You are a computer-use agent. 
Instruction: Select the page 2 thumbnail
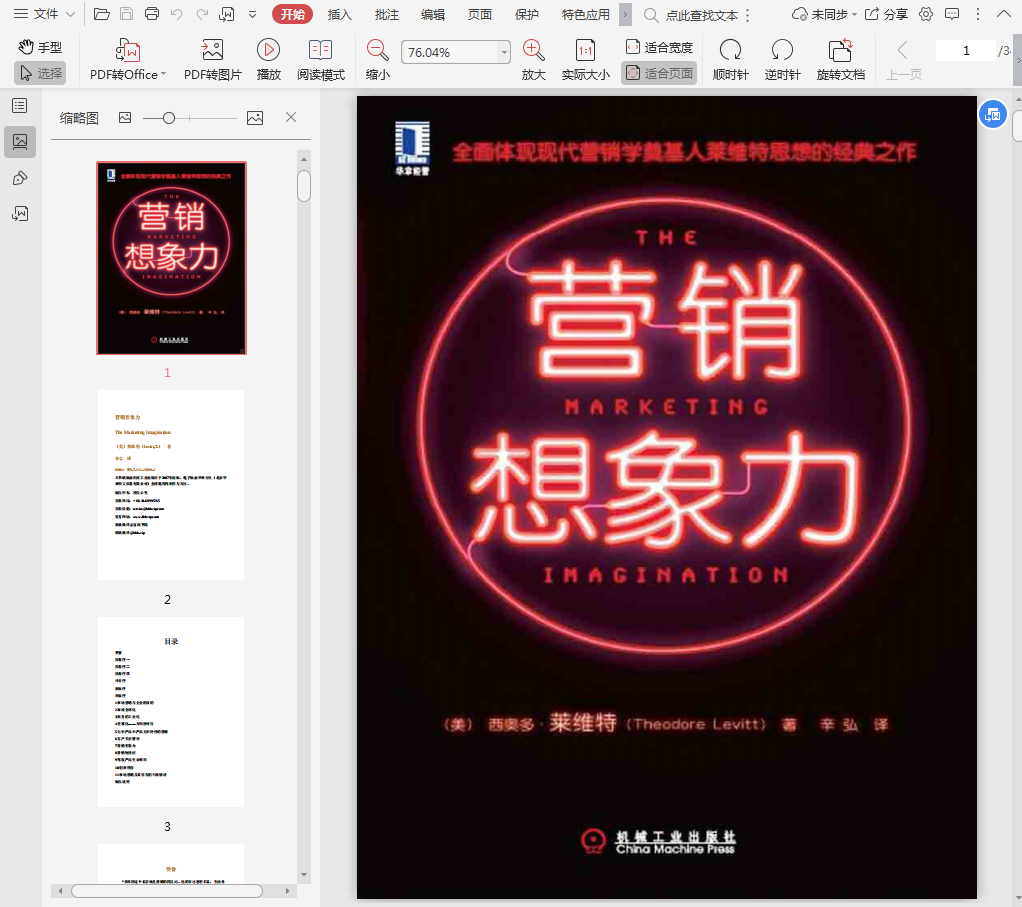pyautogui.click(x=170, y=485)
